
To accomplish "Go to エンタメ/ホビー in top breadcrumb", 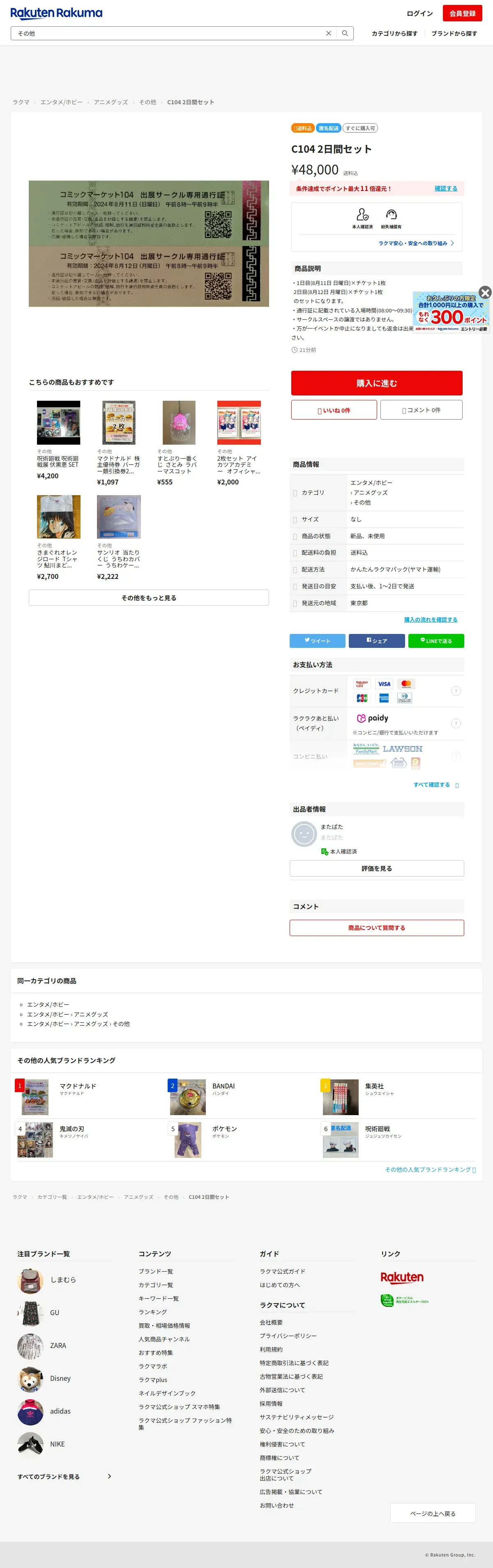I will [x=61, y=102].
